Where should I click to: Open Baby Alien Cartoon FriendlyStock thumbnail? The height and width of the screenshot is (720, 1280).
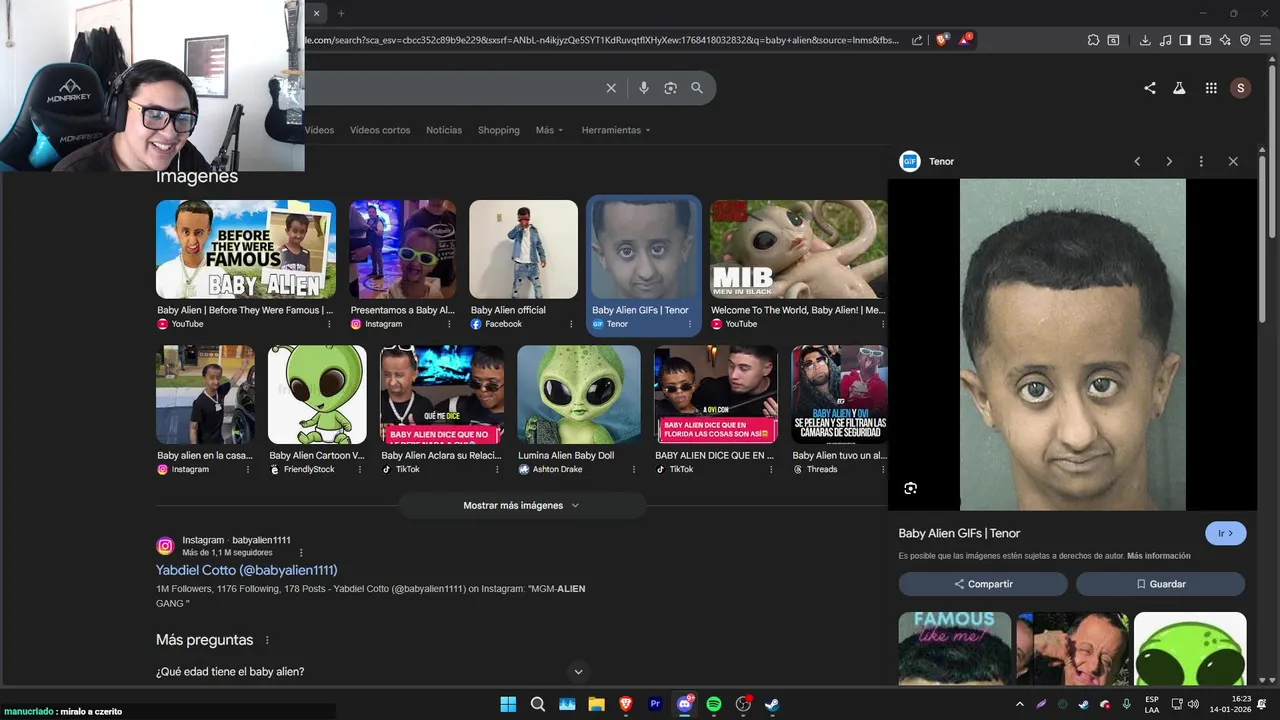point(317,395)
